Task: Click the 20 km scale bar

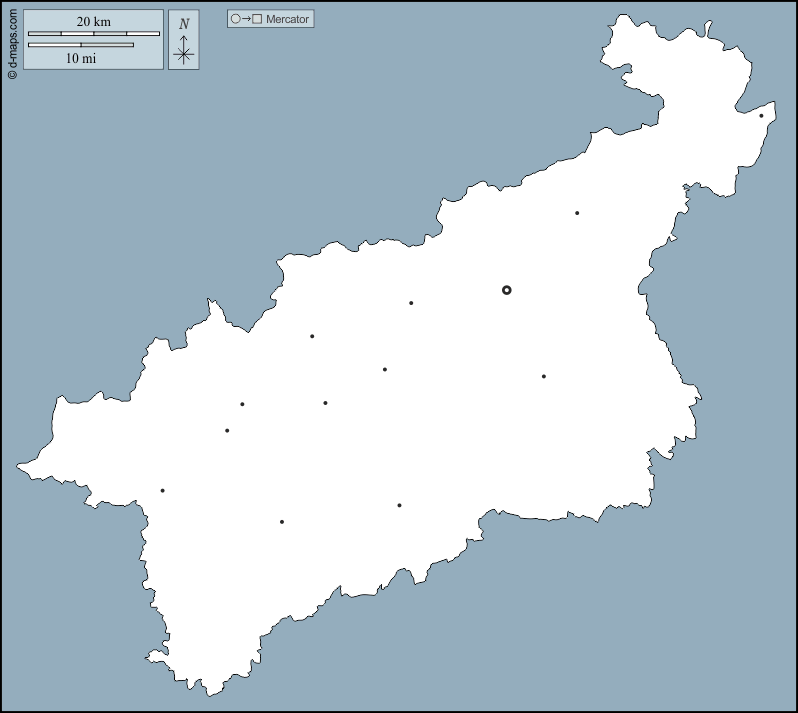Action: (93, 34)
